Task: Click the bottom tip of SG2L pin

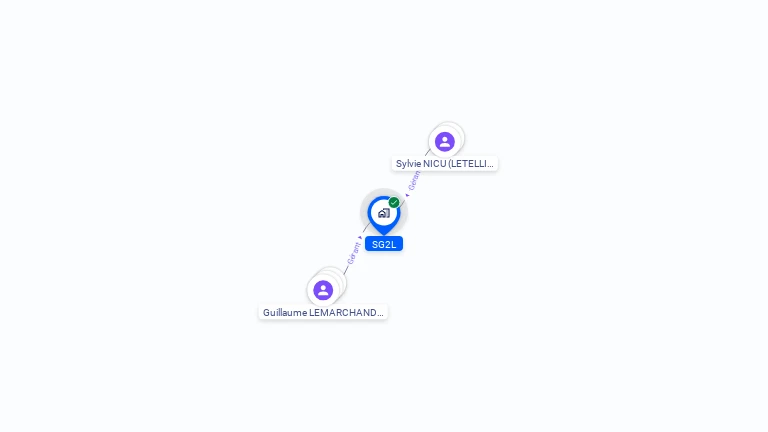Action: pyautogui.click(x=384, y=233)
